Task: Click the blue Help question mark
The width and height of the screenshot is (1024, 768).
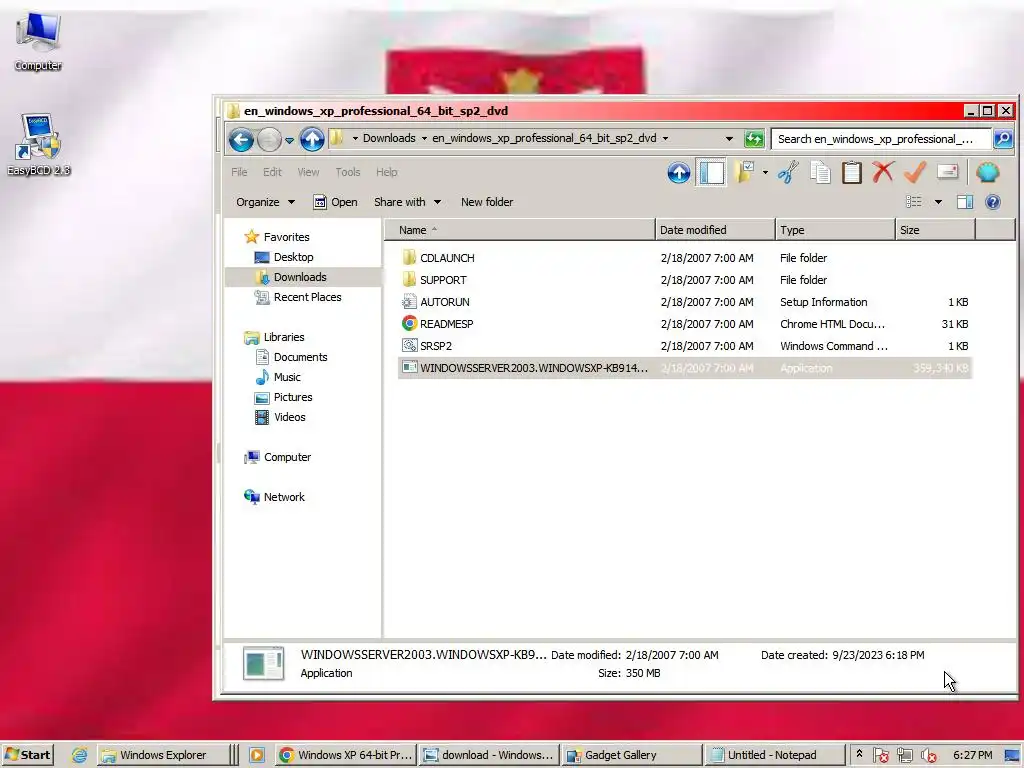Action: click(993, 202)
